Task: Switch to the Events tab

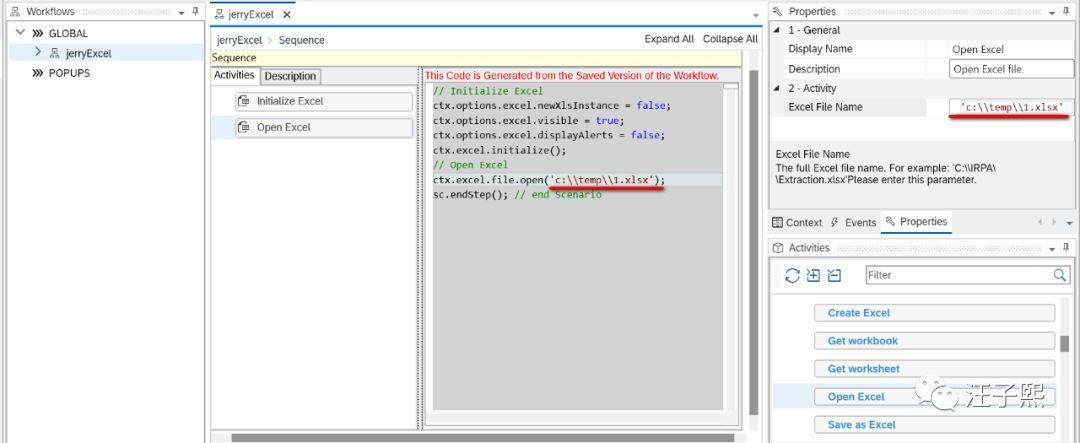Action: click(853, 223)
